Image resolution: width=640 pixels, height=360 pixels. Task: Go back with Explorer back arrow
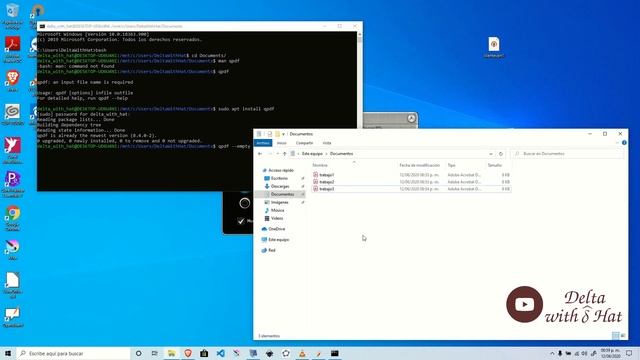[260, 154]
